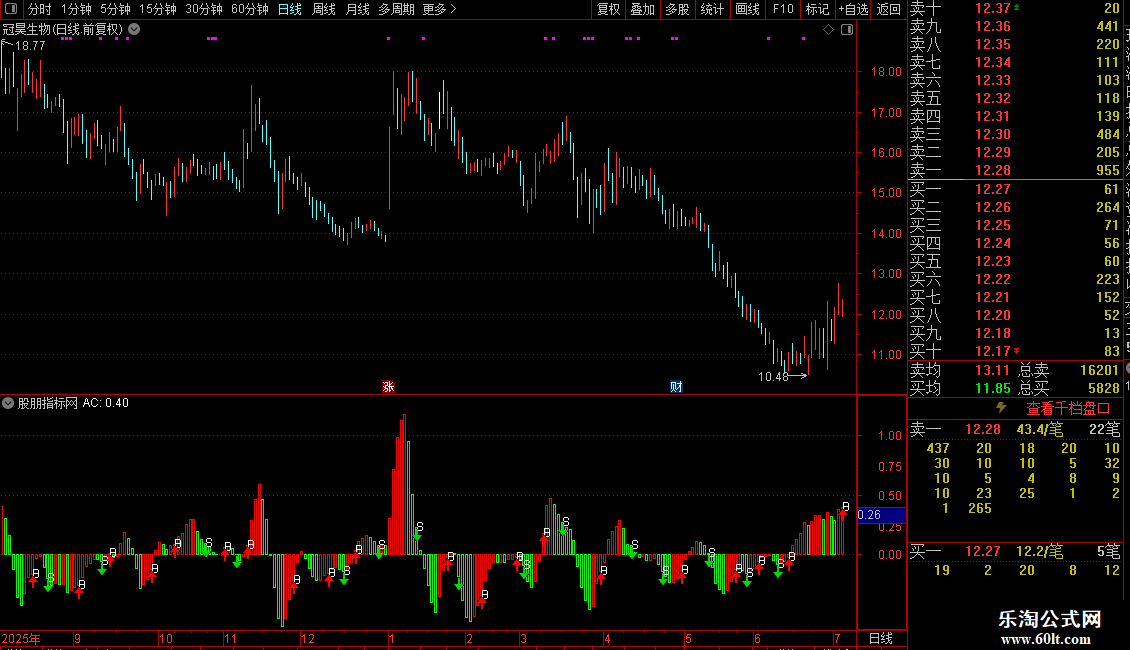Click 买五 price 12.23

[x=992, y=262]
